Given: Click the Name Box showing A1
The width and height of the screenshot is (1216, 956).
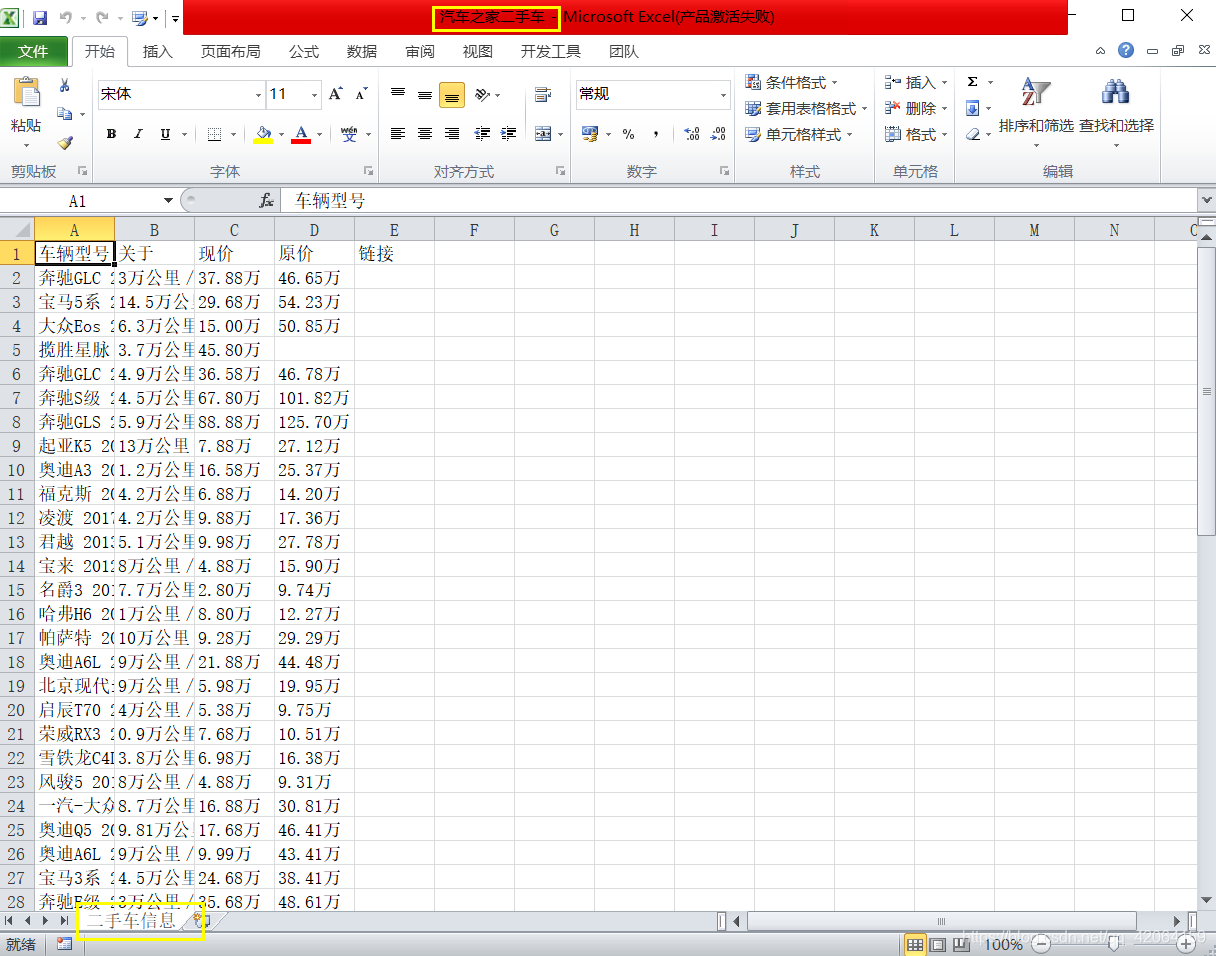Looking at the screenshot, I should [x=78, y=201].
